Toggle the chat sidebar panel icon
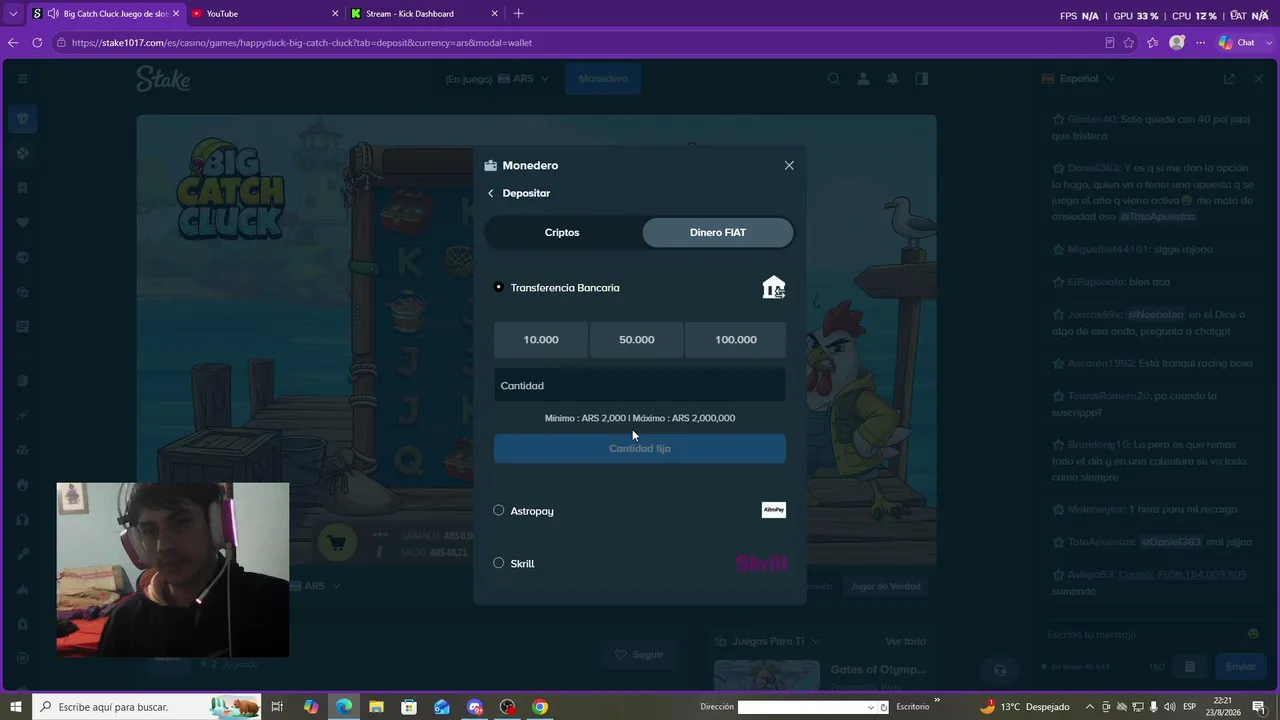The width and height of the screenshot is (1280, 720). (x=922, y=79)
